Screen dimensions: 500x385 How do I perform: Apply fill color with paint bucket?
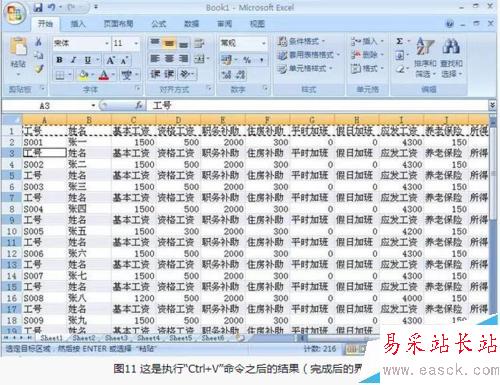(x=83, y=75)
